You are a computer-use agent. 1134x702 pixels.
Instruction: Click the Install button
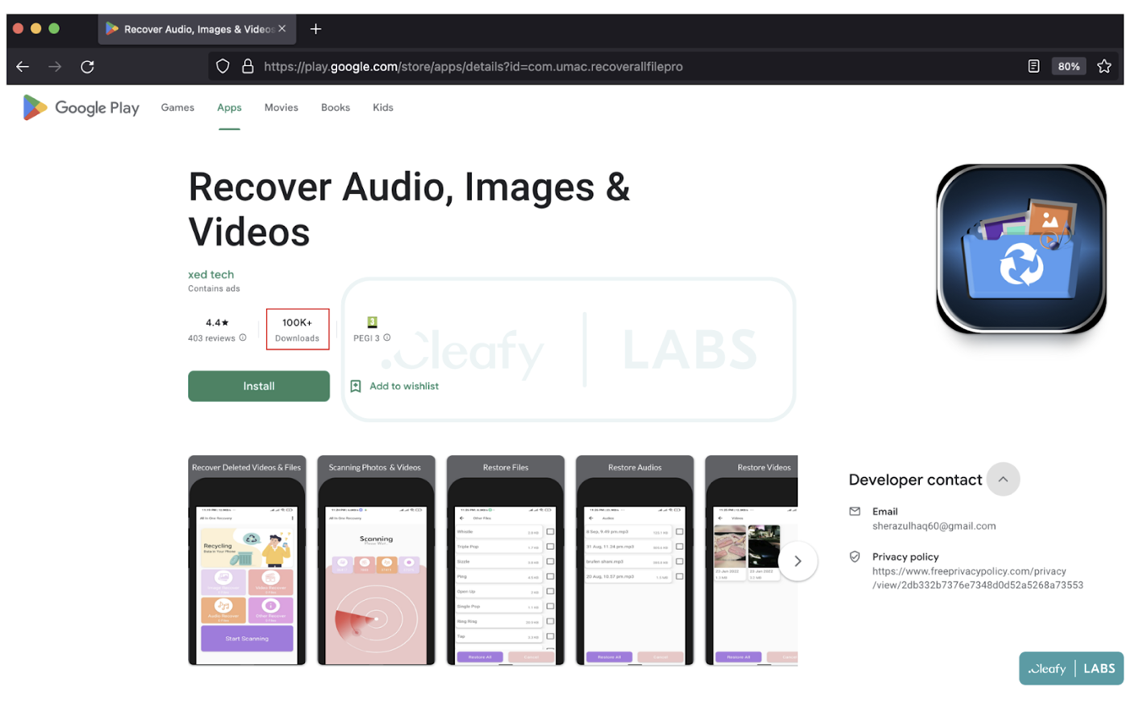point(258,386)
